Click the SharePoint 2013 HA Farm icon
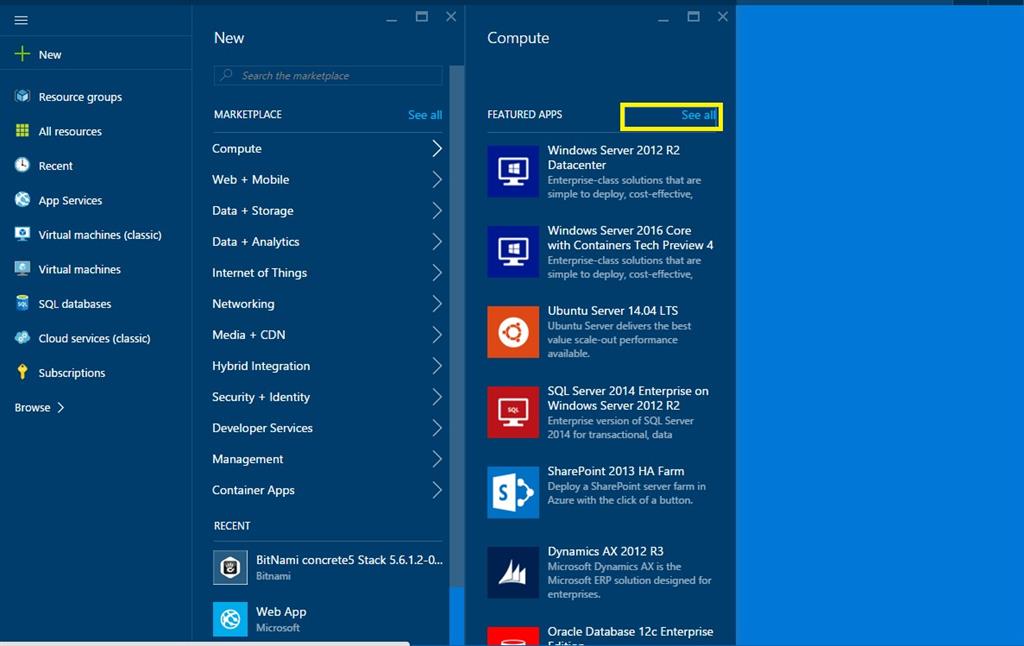Image resolution: width=1024 pixels, height=646 pixels. tap(513, 493)
